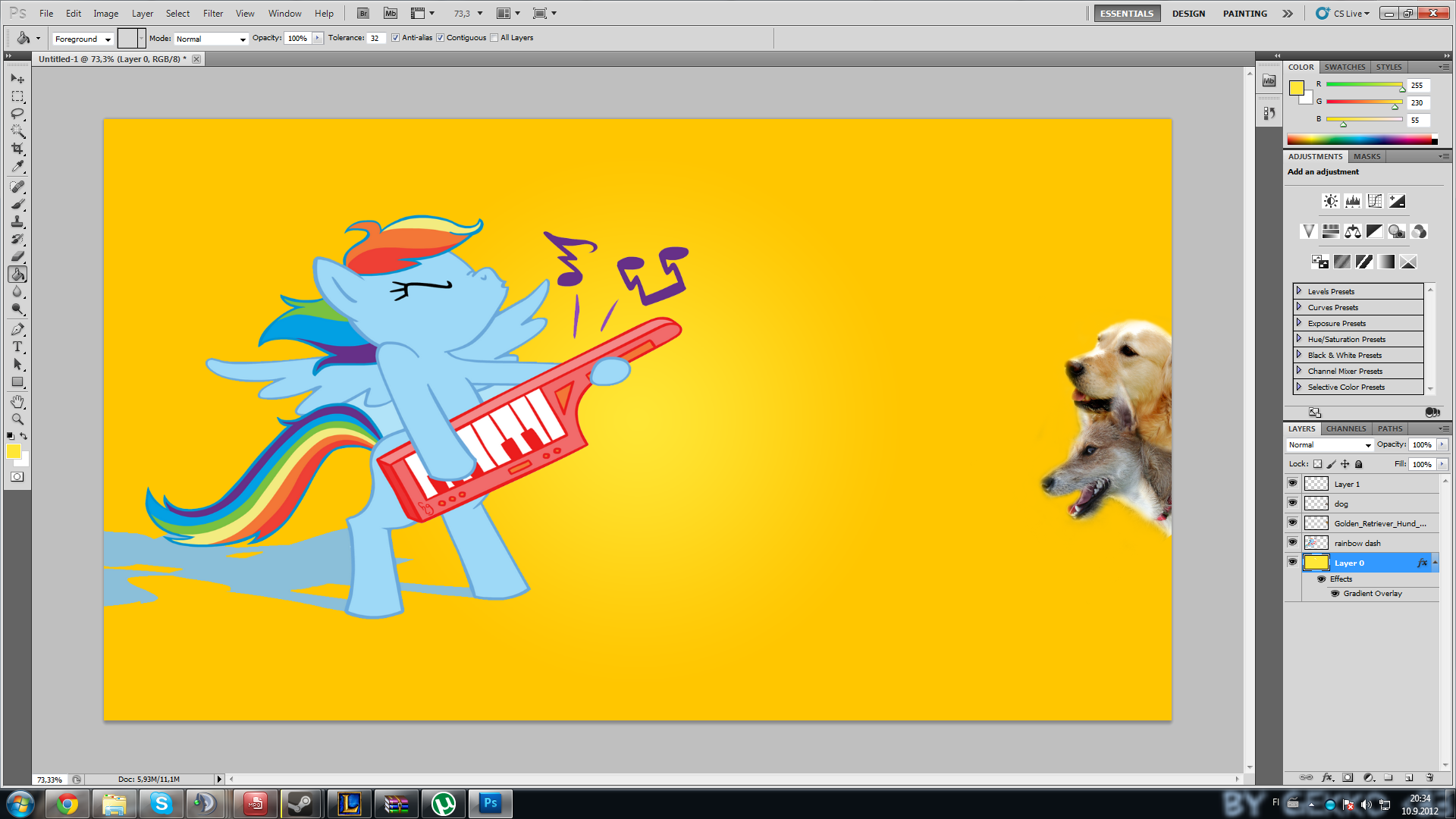Screen dimensions: 1456x819
Task: Hide Layer 1 visibility eye
Action: click(x=1292, y=483)
